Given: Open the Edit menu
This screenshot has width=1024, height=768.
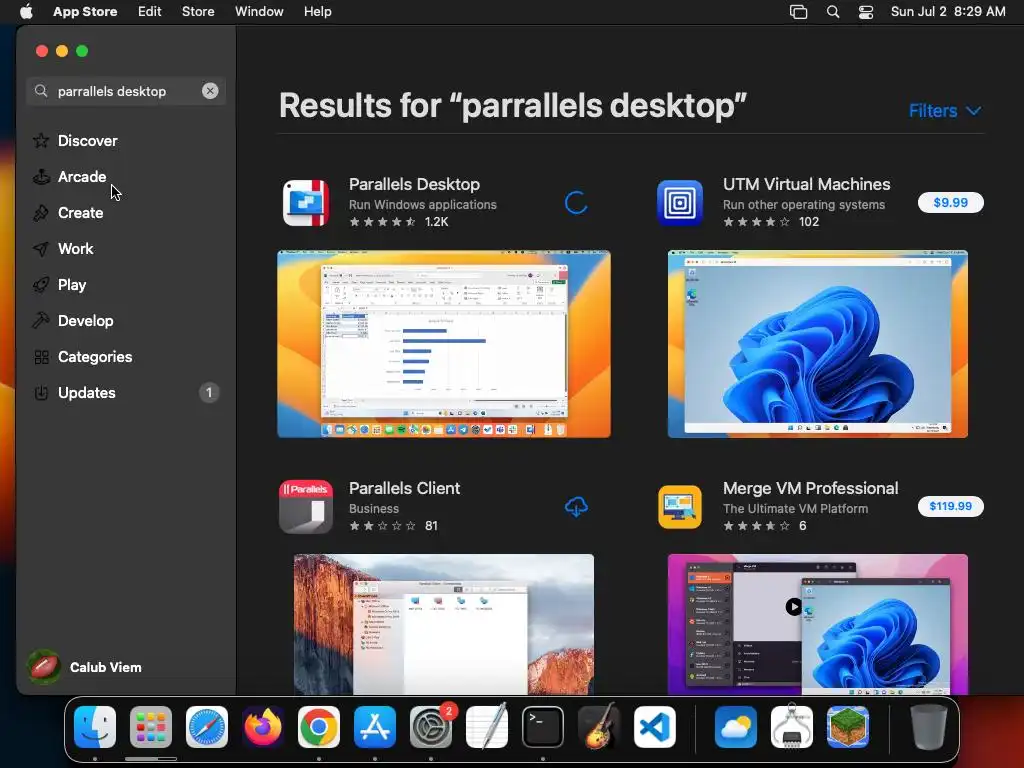Looking at the screenshot, I should (150, 11).
